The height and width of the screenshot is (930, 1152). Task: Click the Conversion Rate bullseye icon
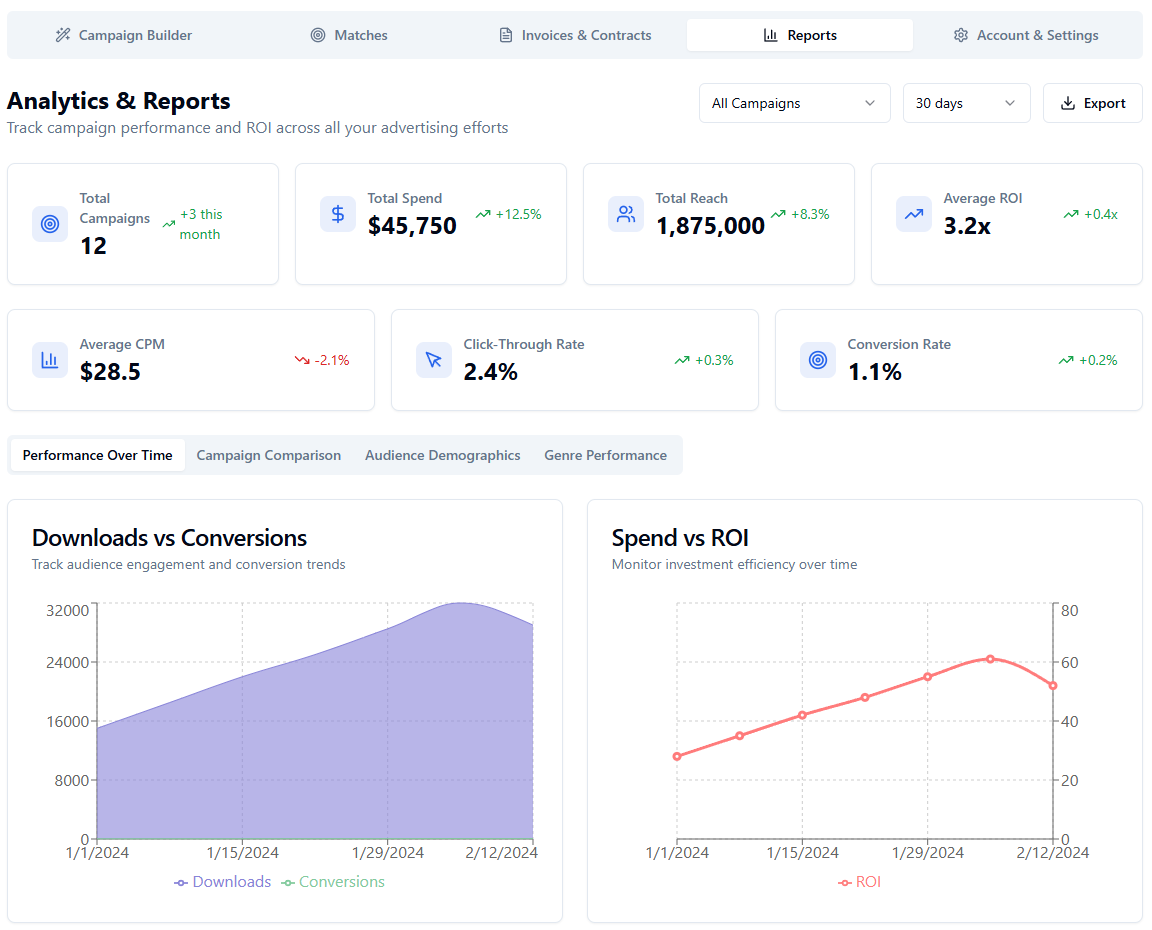(x=818, y=360)
